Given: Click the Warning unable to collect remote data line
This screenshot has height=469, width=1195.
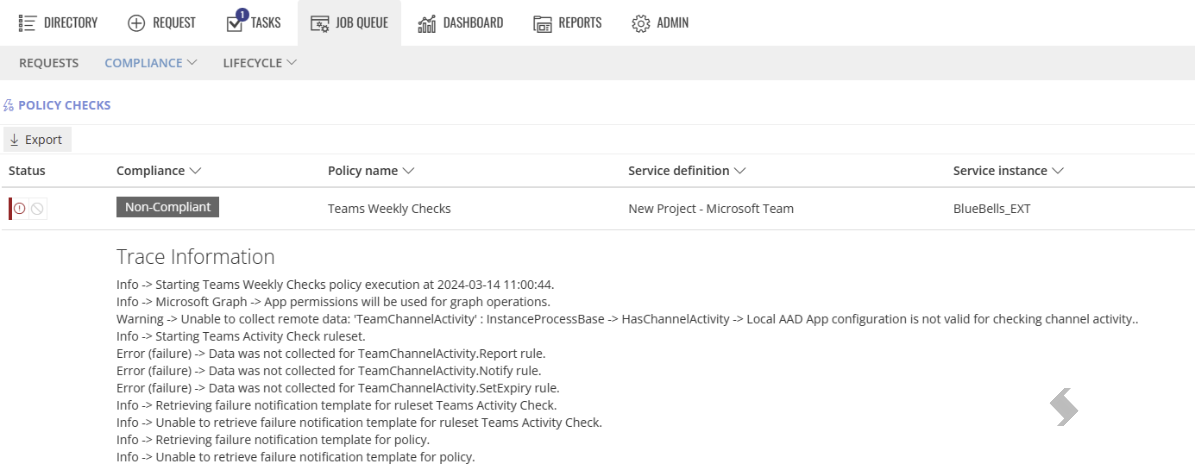Looking at the screenshot, I should (x=627, y=319).
